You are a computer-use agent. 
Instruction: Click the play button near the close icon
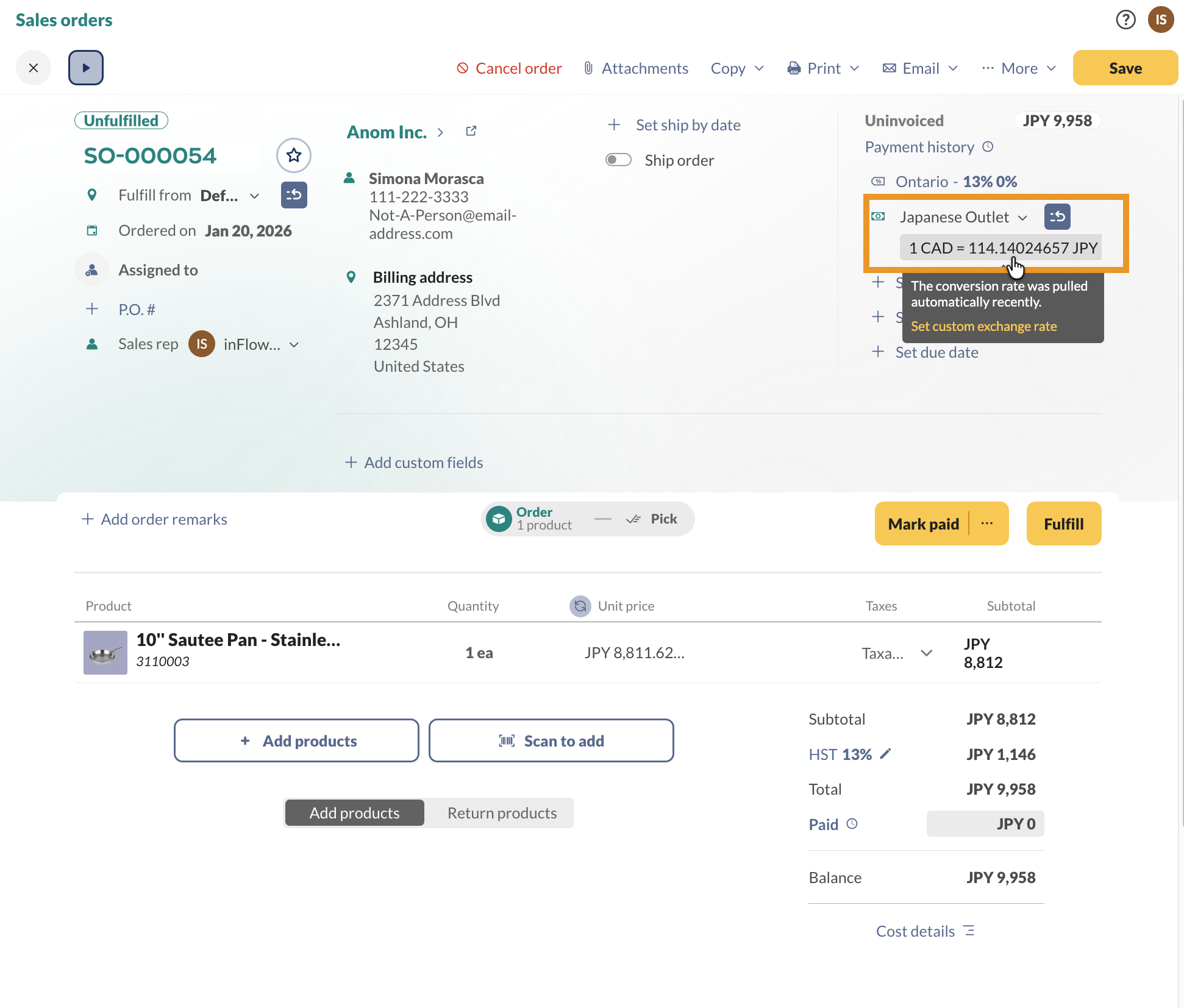pyautogui.click(x=85, y=67)
